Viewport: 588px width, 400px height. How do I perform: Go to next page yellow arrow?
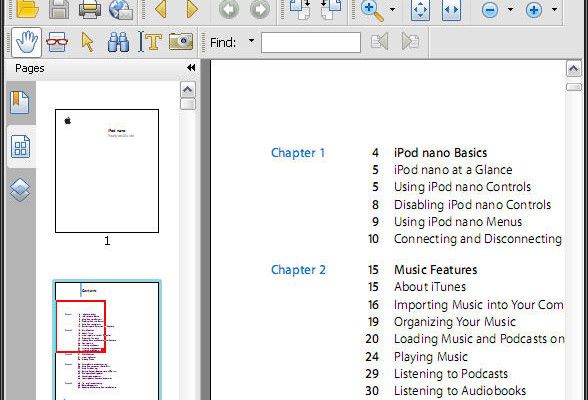192,9
